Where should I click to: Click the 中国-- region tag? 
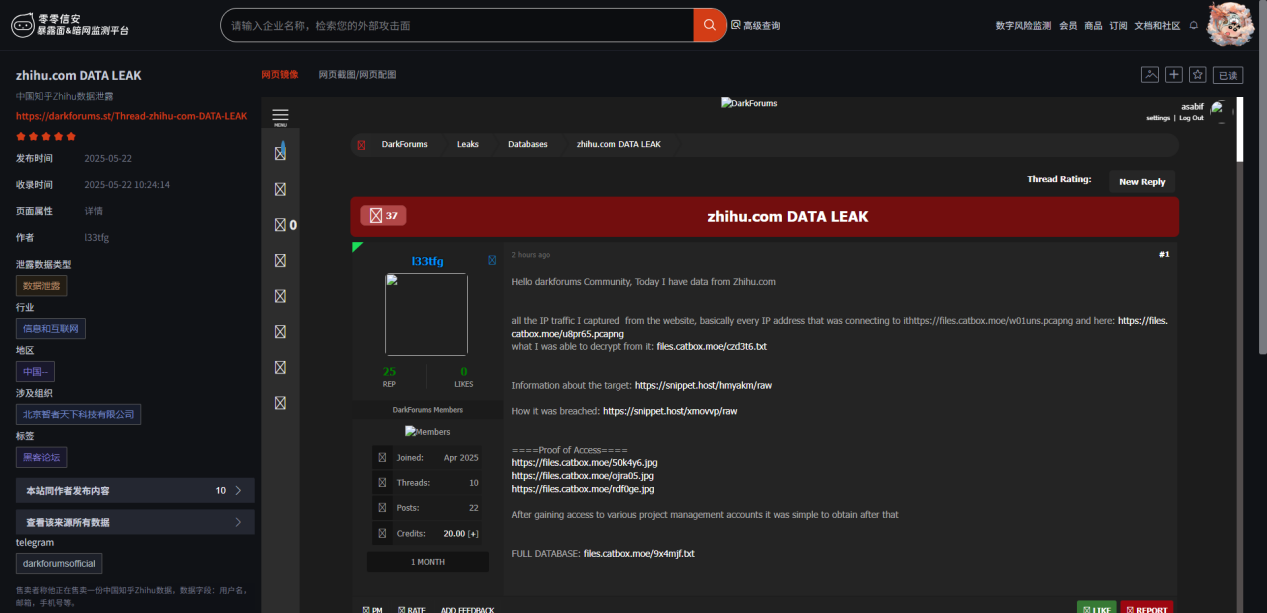coord(35,371)
